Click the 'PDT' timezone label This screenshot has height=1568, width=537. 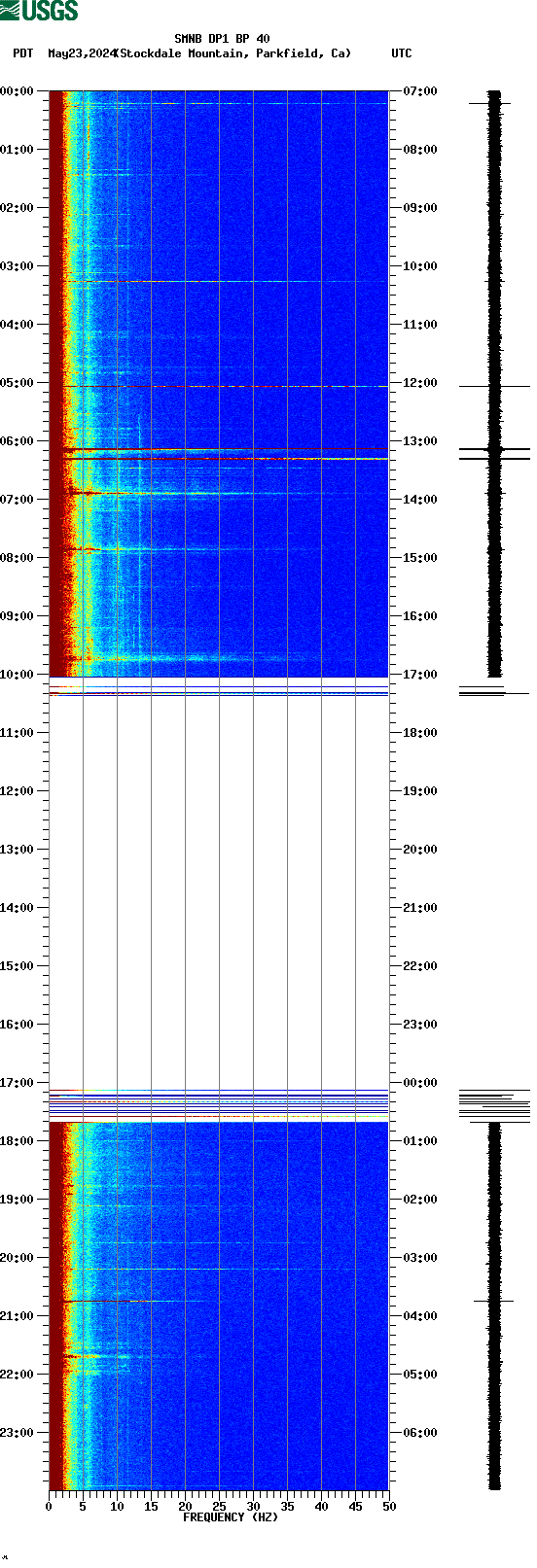(22, 53)
